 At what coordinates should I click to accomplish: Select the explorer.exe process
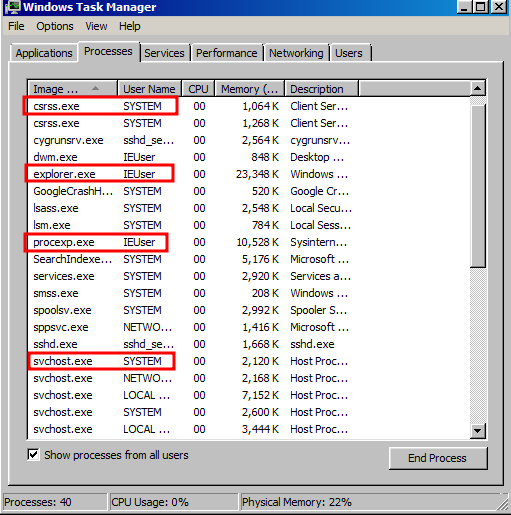[x=248, y=174]
